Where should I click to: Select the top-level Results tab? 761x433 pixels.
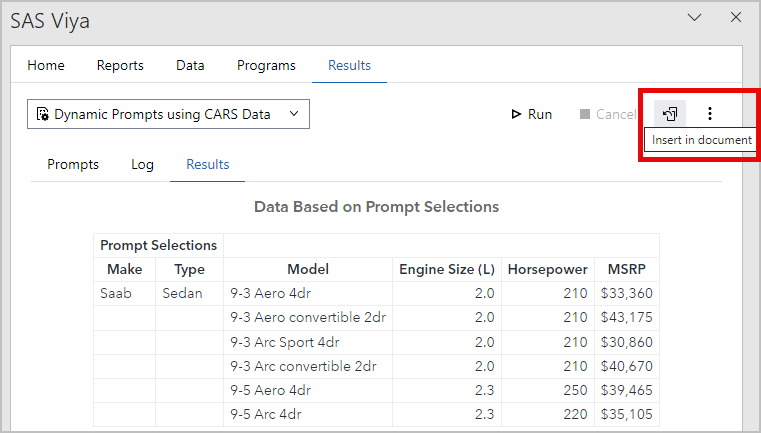coord(349,66)
